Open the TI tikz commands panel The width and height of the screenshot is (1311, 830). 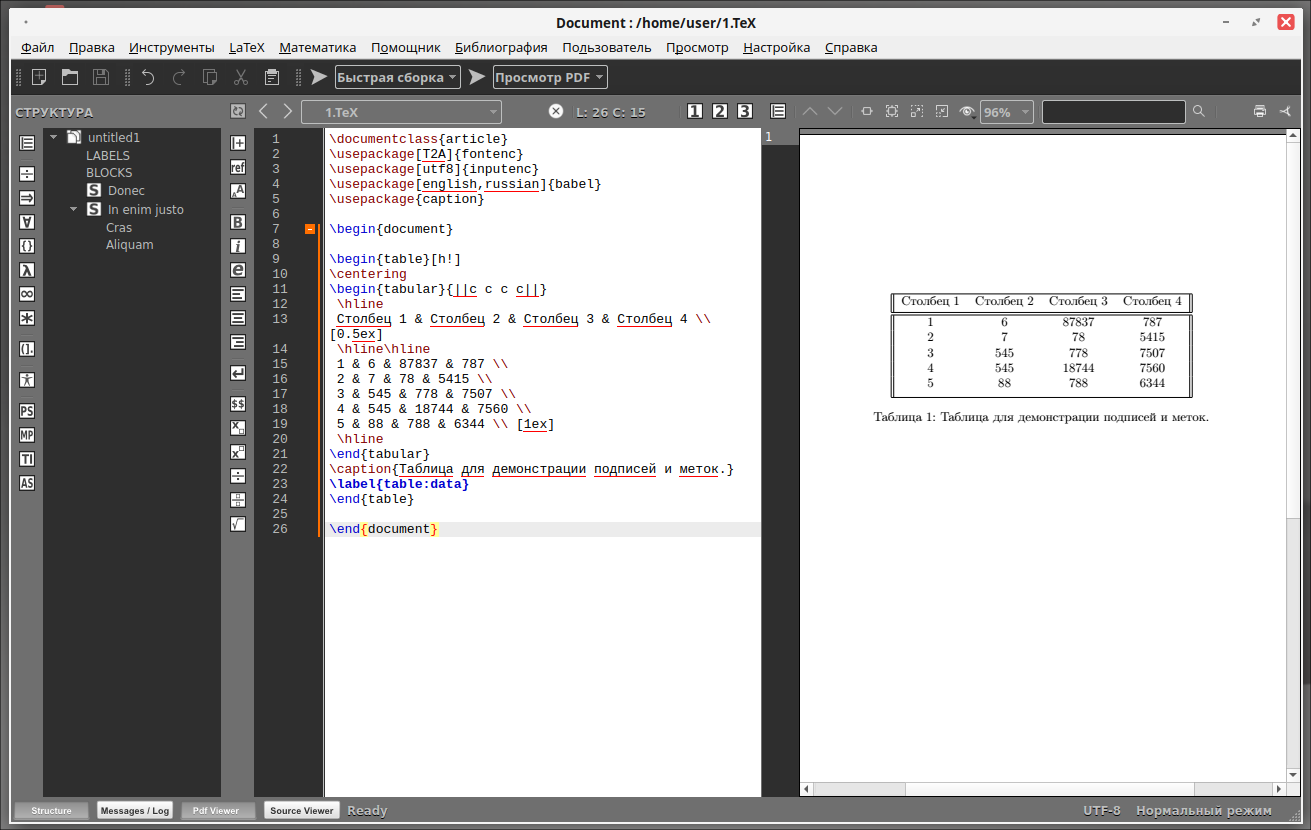28,459
